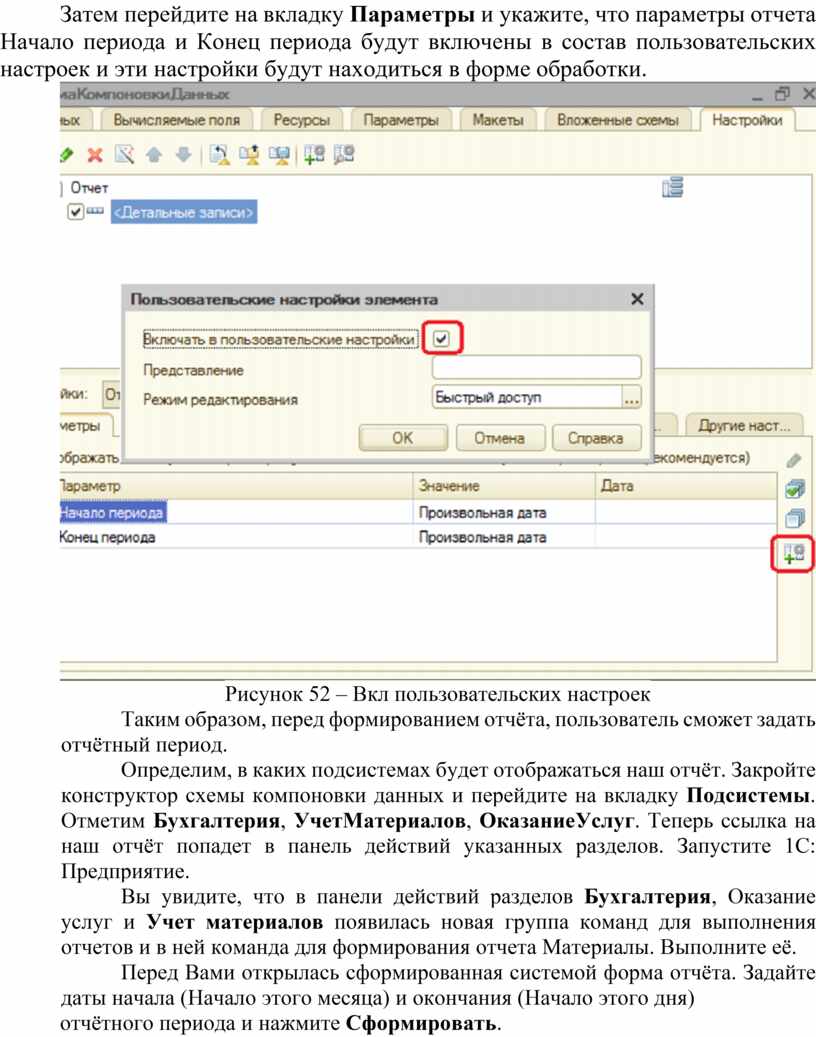This screenshot has height=1037, width=816.
Task: Open help with Справка button
Action: (595, 438)
